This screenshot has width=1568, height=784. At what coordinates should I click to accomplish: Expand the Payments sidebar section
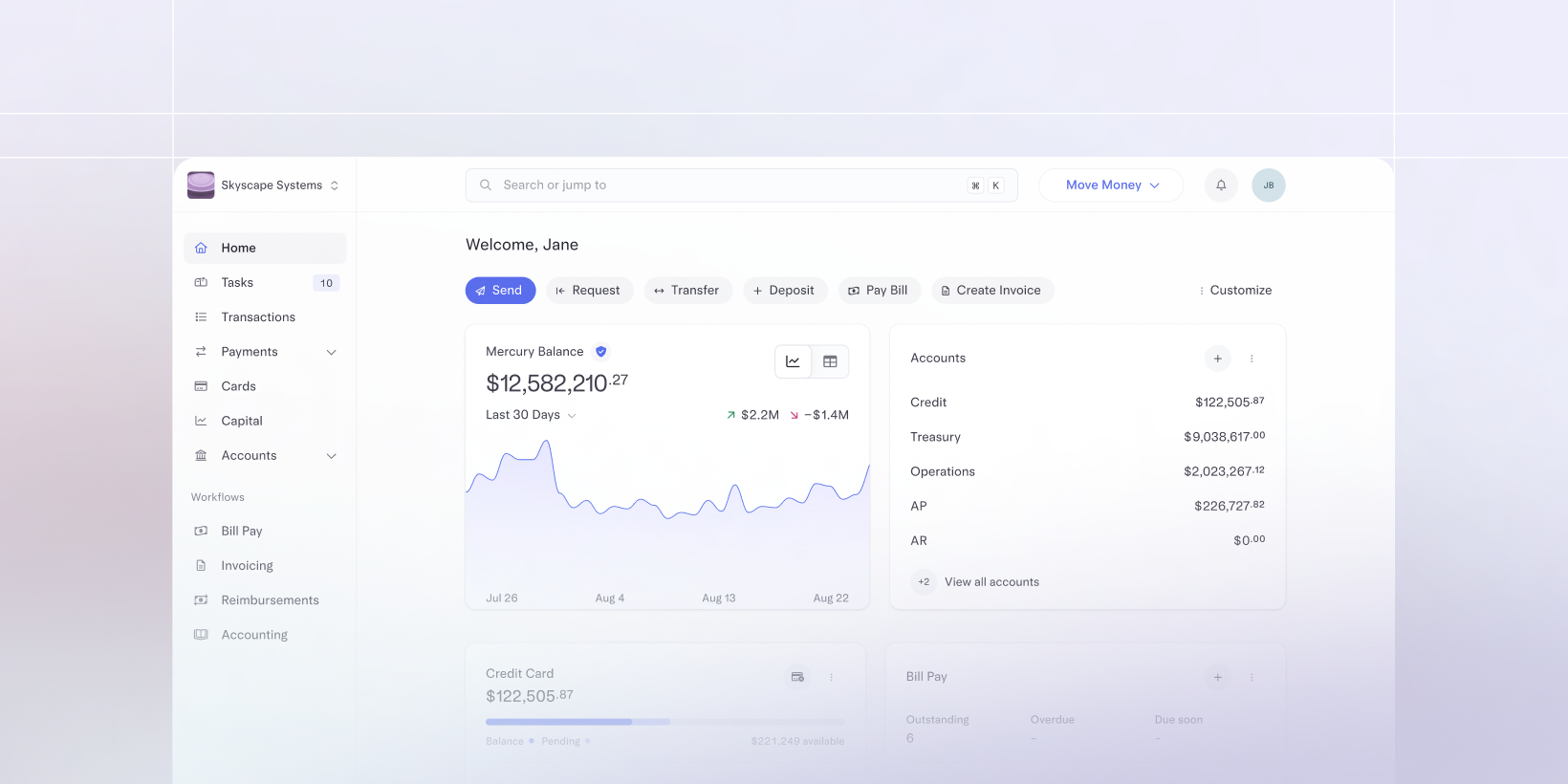332,352
